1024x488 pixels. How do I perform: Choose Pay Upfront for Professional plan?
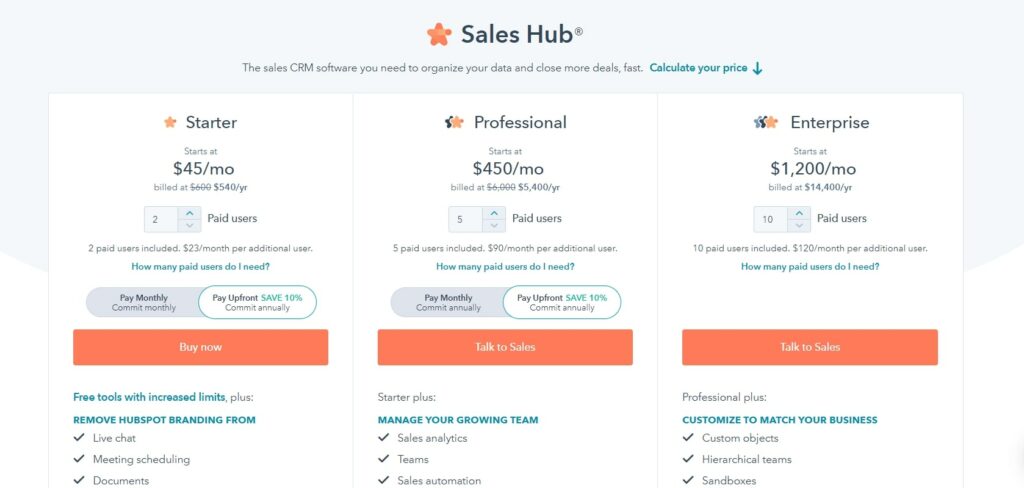[562, 302]
